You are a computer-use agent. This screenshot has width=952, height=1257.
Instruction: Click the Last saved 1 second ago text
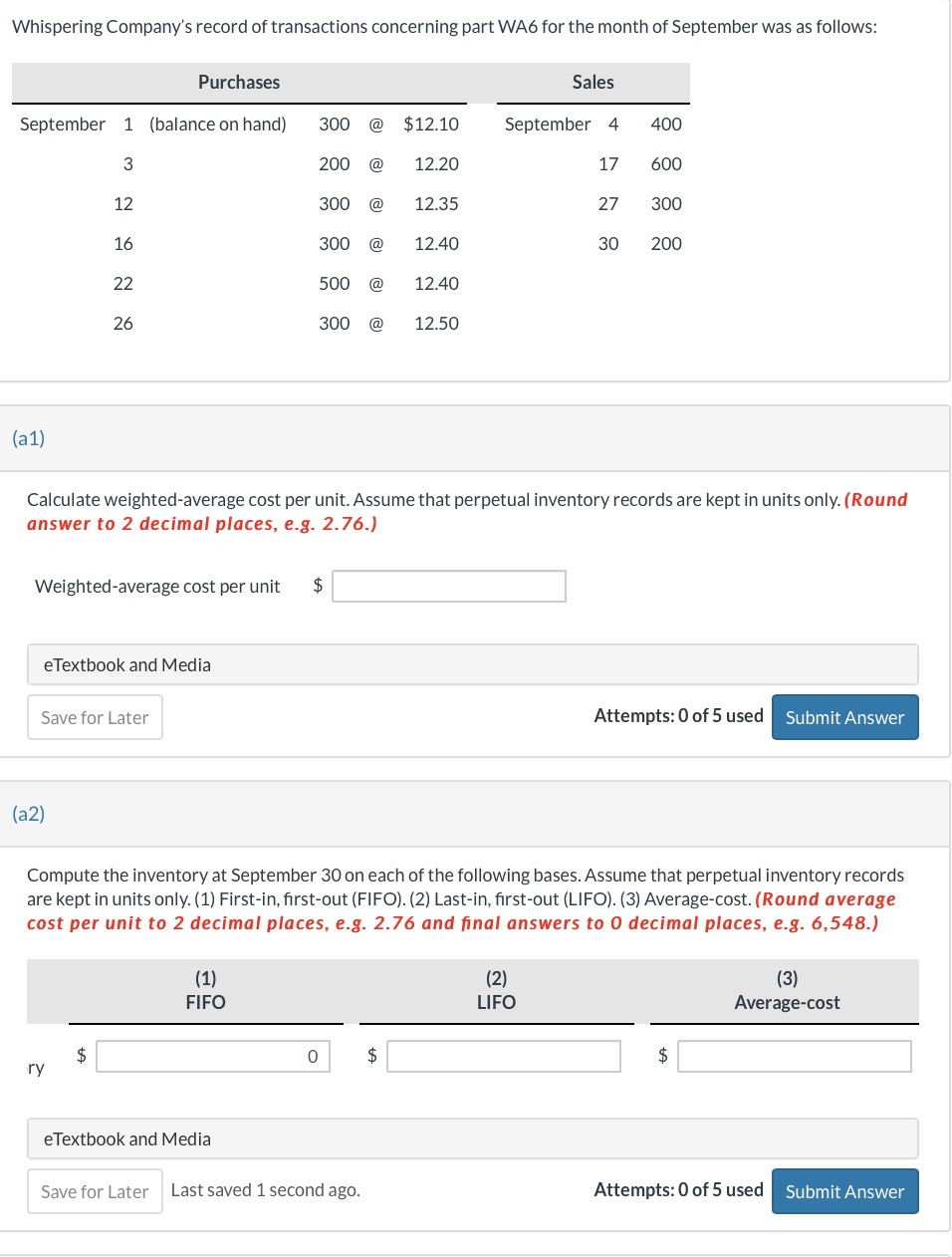click(x=265, y=1189)
